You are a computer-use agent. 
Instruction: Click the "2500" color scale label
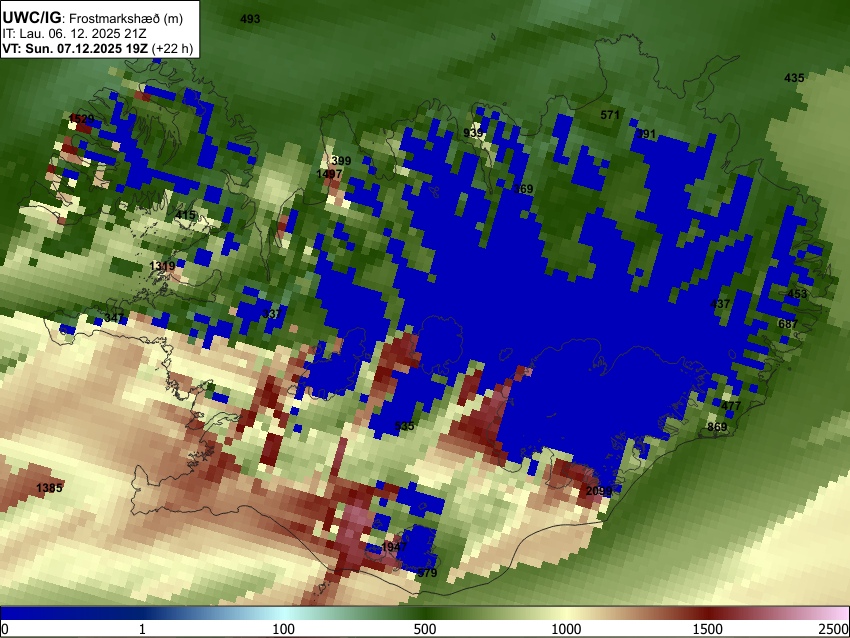click(834, 629)
